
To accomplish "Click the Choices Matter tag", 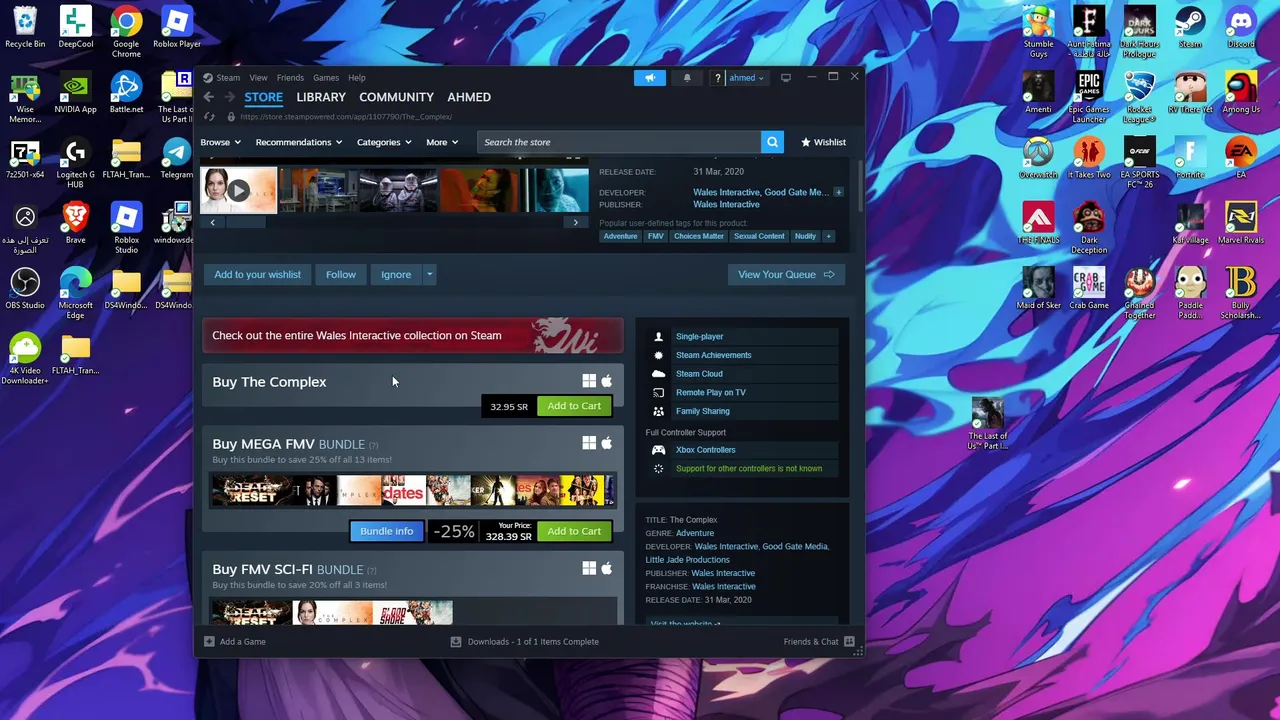I will (699, 236).
